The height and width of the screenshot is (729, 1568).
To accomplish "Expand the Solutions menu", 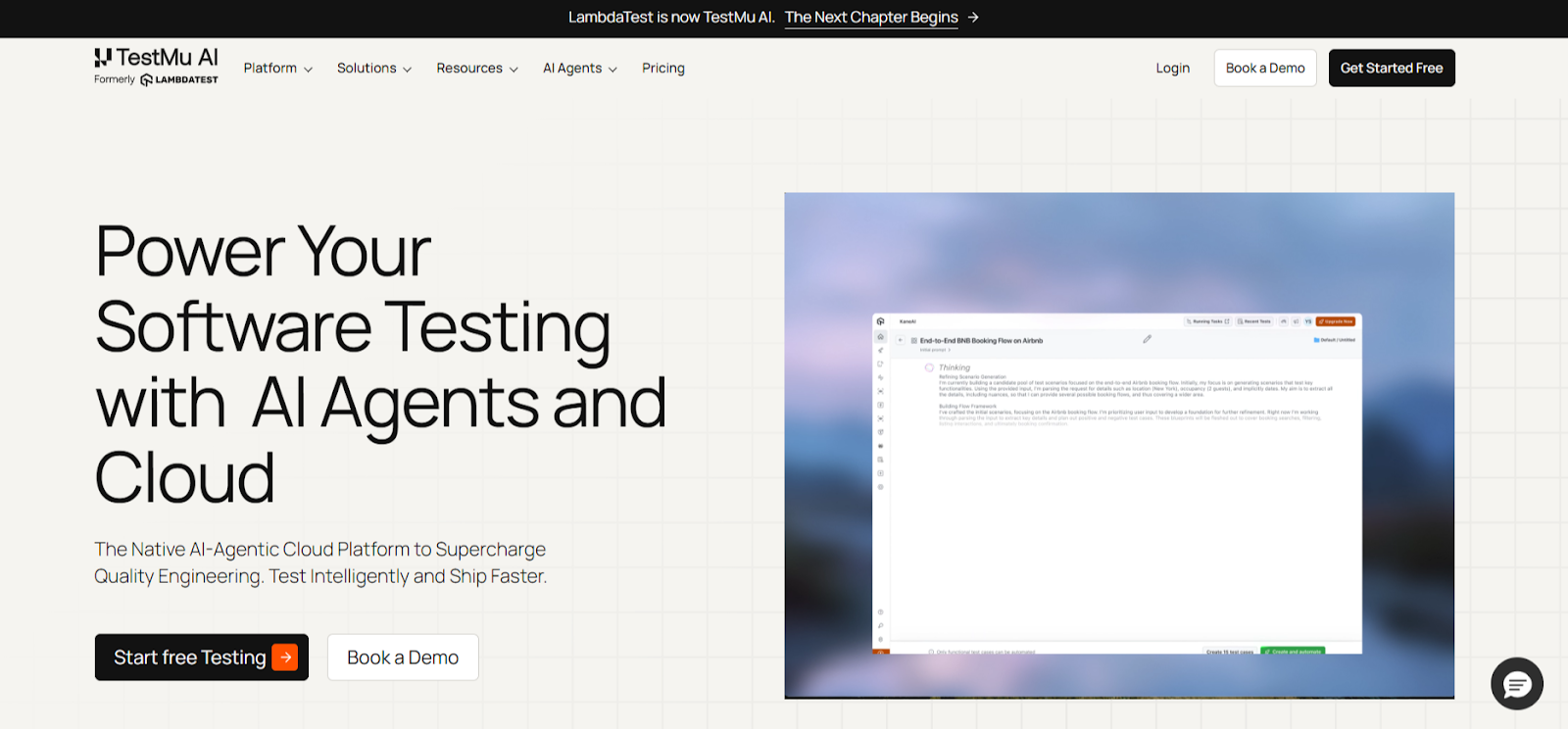I will (x=374, y=69).
